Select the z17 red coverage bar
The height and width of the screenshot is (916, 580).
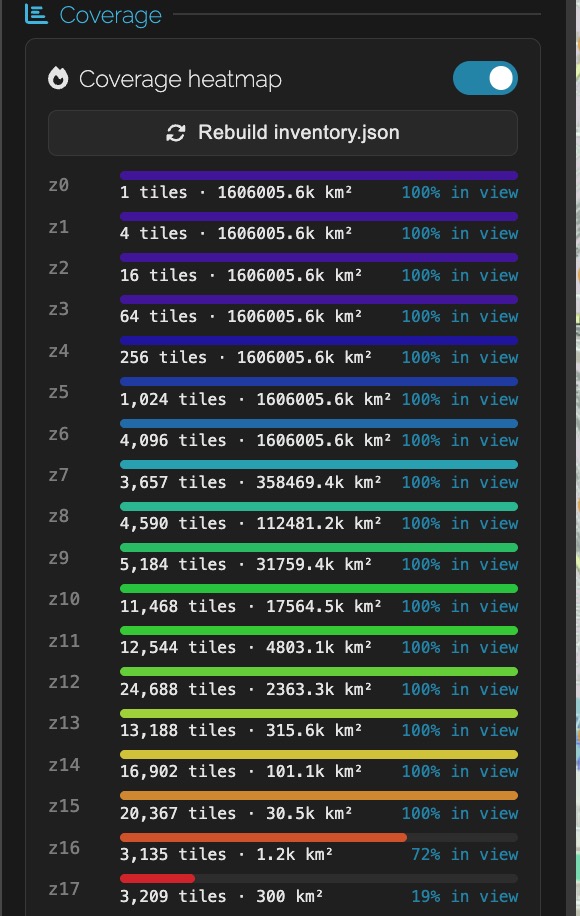tap(157, 878)
